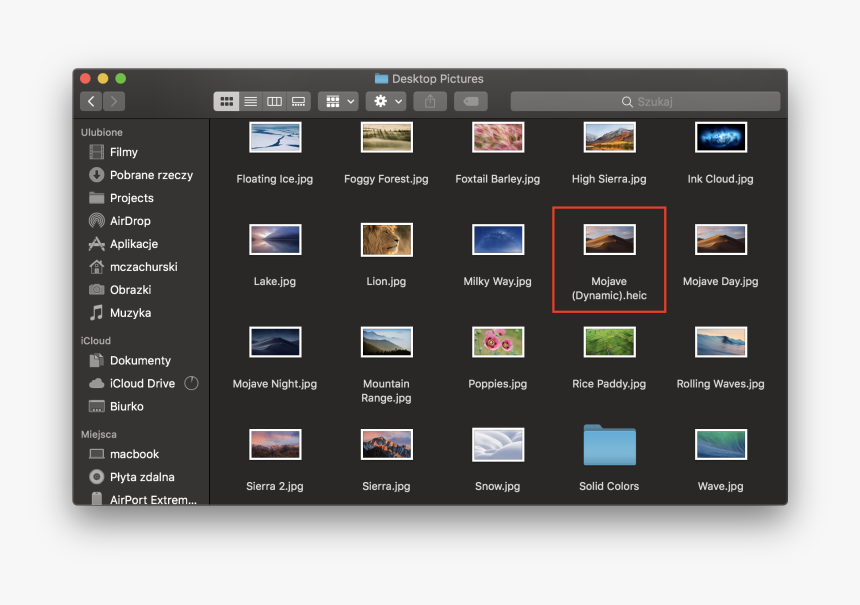This screenshot has height=605, width=860.
Task: Open Muzyka from the sidebar
Action: (x=128, y=312)
